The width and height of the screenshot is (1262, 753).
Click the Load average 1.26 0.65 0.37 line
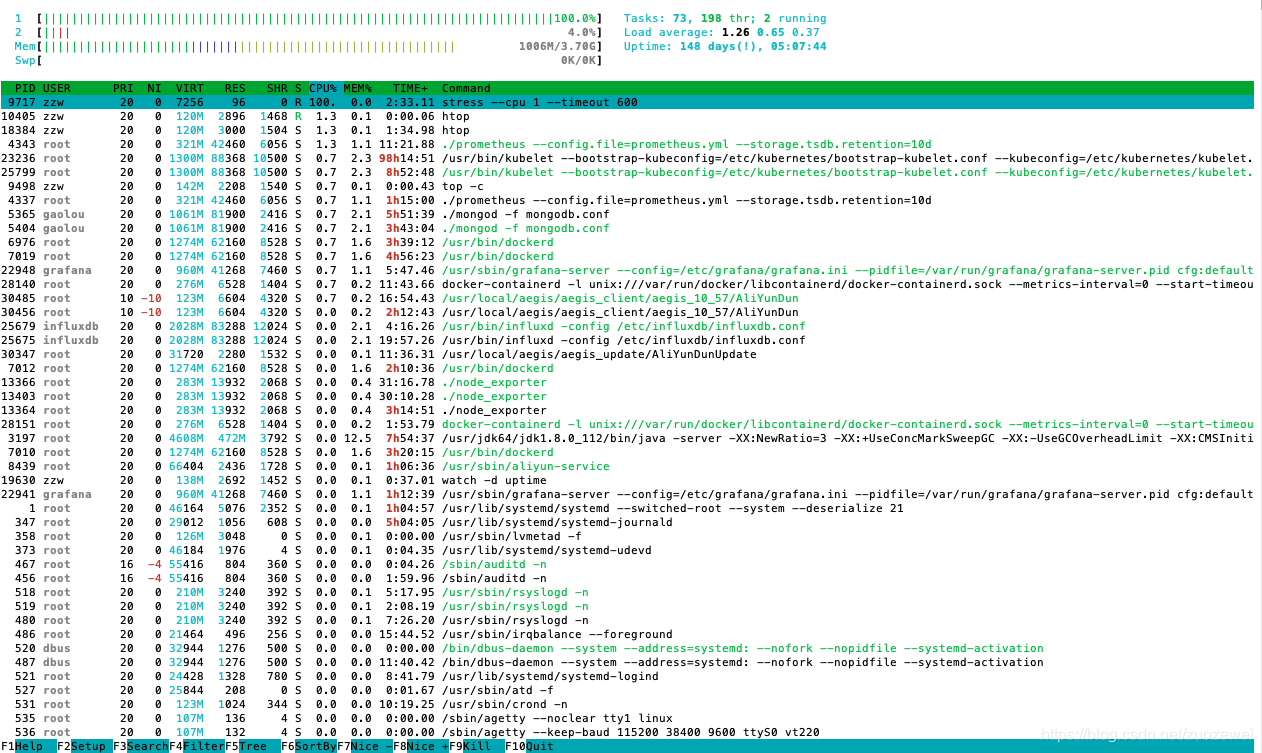coord(721,32)
